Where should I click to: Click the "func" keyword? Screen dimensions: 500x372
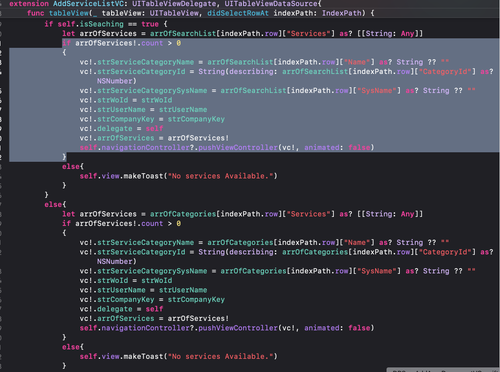pyautogui.click(x=36, y=13)
